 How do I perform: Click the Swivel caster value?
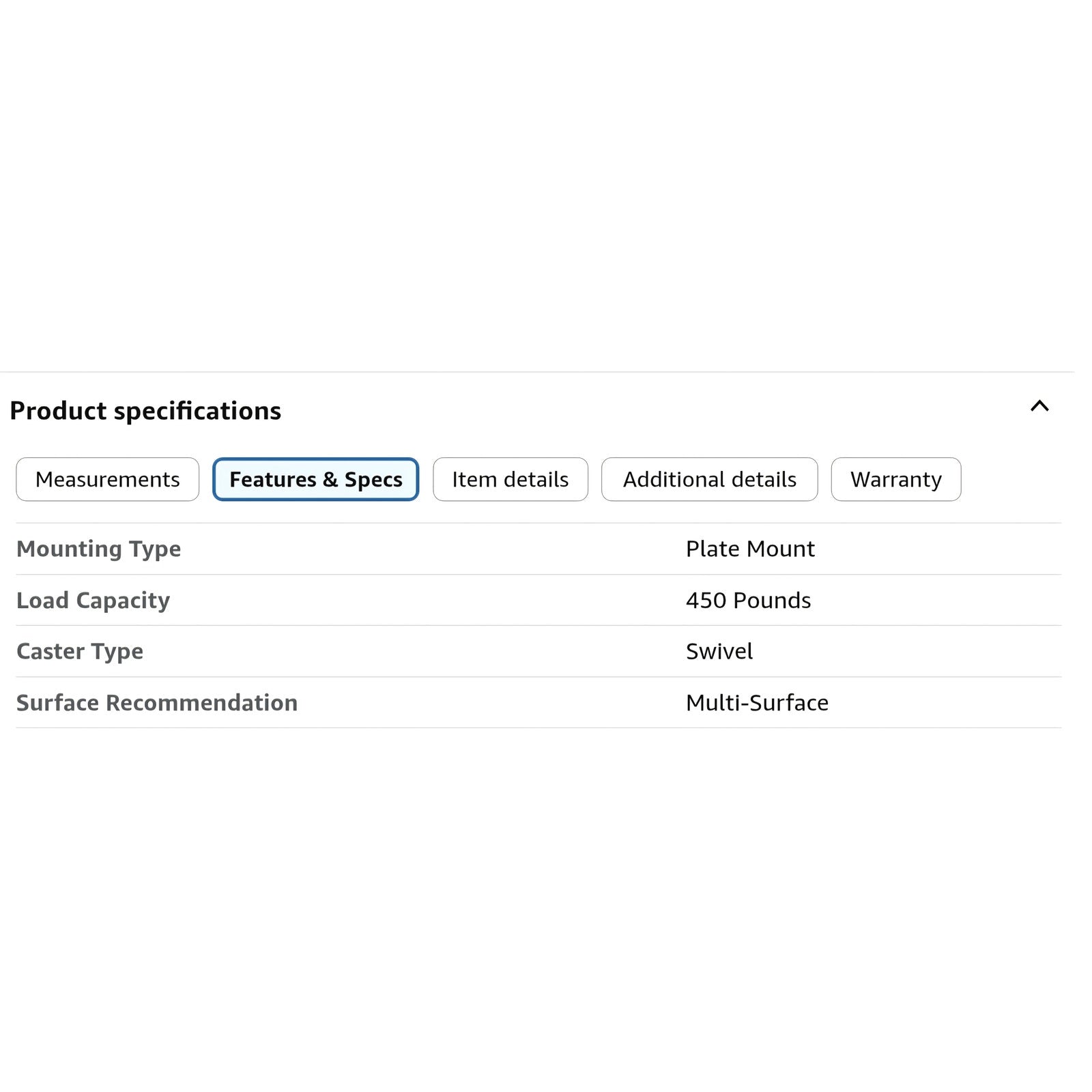719,651
